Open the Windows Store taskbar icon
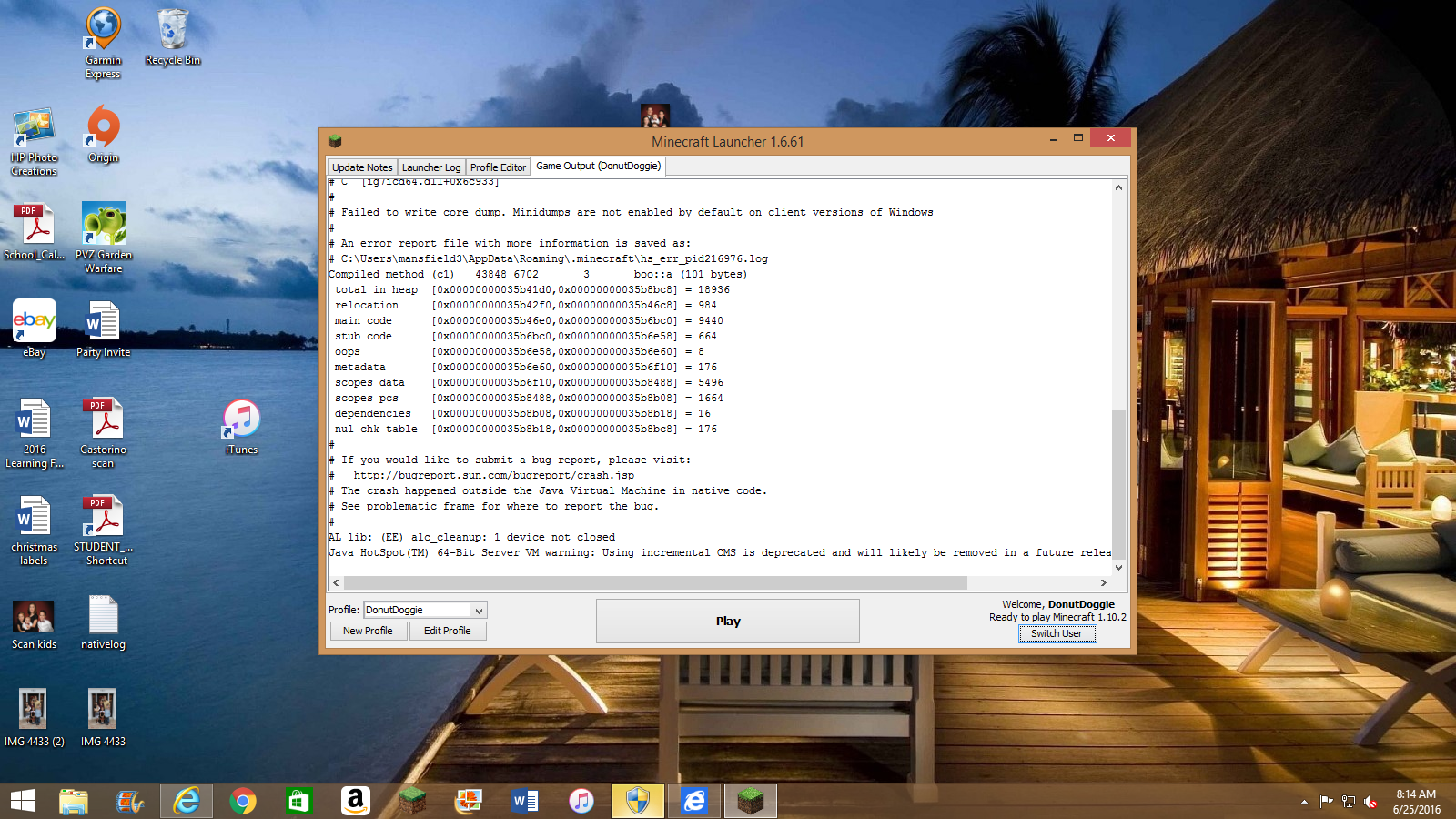This screenshot has width=1456, height=819. pyautogui.click(x=298, y=801)
